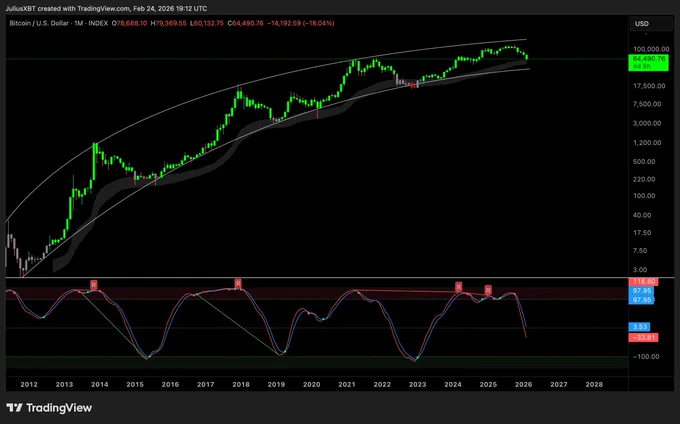Click the 2028 year on time axis
The height and width of the screenshot is (424, 680).
tap(594, 384)
